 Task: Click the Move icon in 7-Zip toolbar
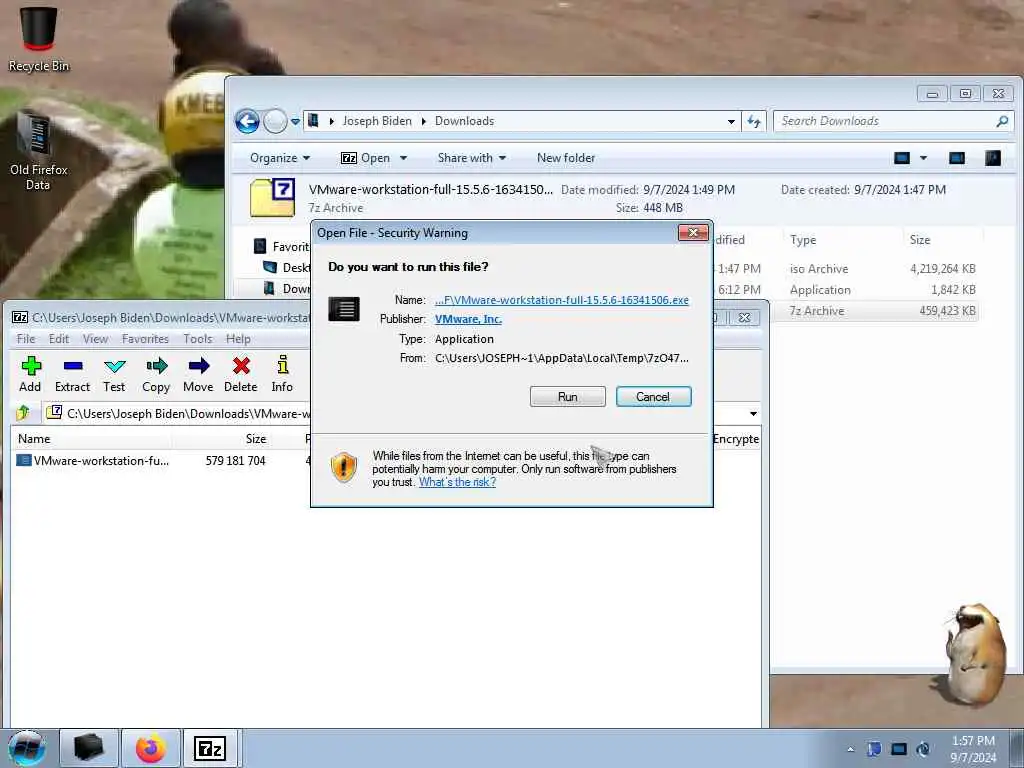click(199, 366)
